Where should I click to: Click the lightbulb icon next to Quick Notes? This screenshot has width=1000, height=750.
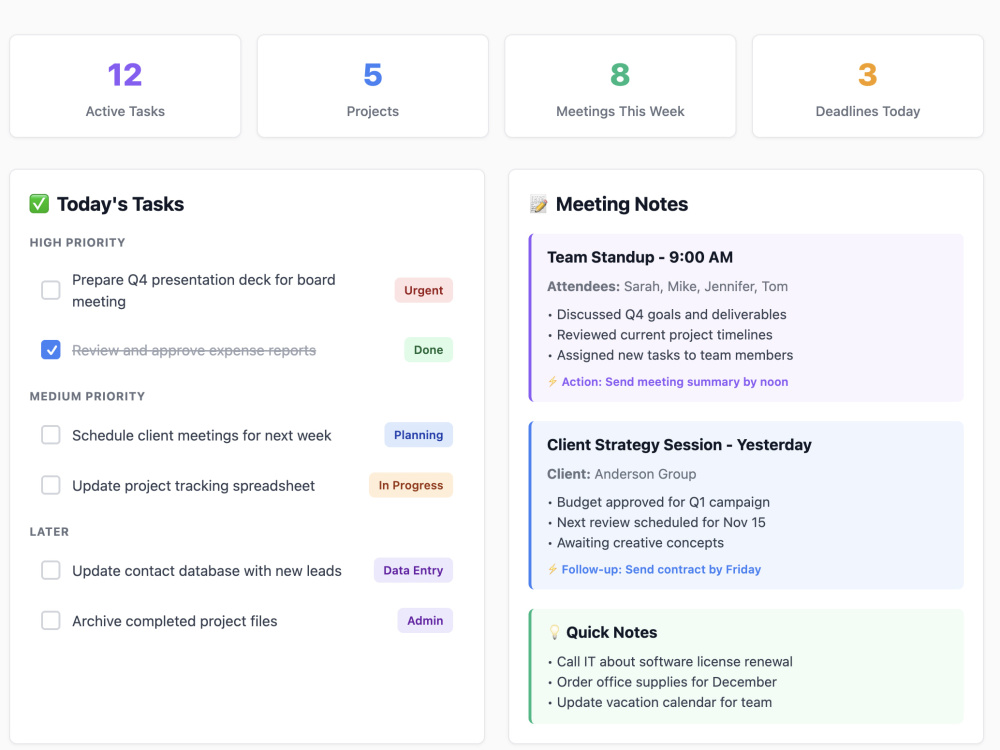554,632
